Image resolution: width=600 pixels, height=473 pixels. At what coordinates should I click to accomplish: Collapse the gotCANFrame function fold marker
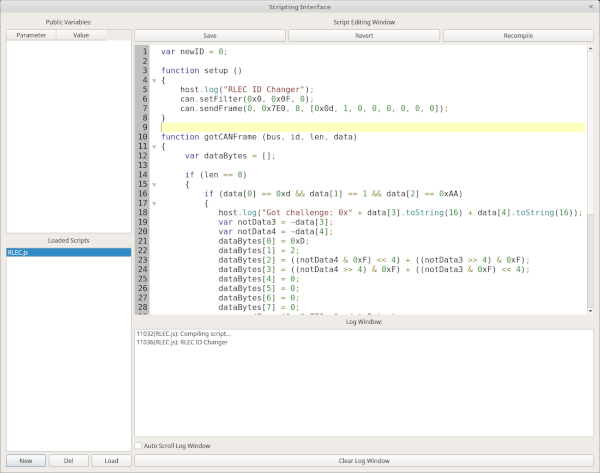click(x=153, y=147)
